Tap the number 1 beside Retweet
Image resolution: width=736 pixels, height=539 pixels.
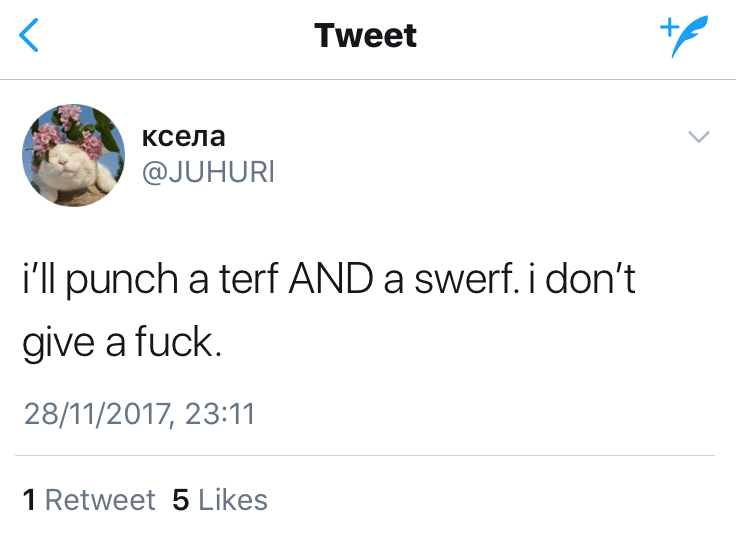[30, 499]
